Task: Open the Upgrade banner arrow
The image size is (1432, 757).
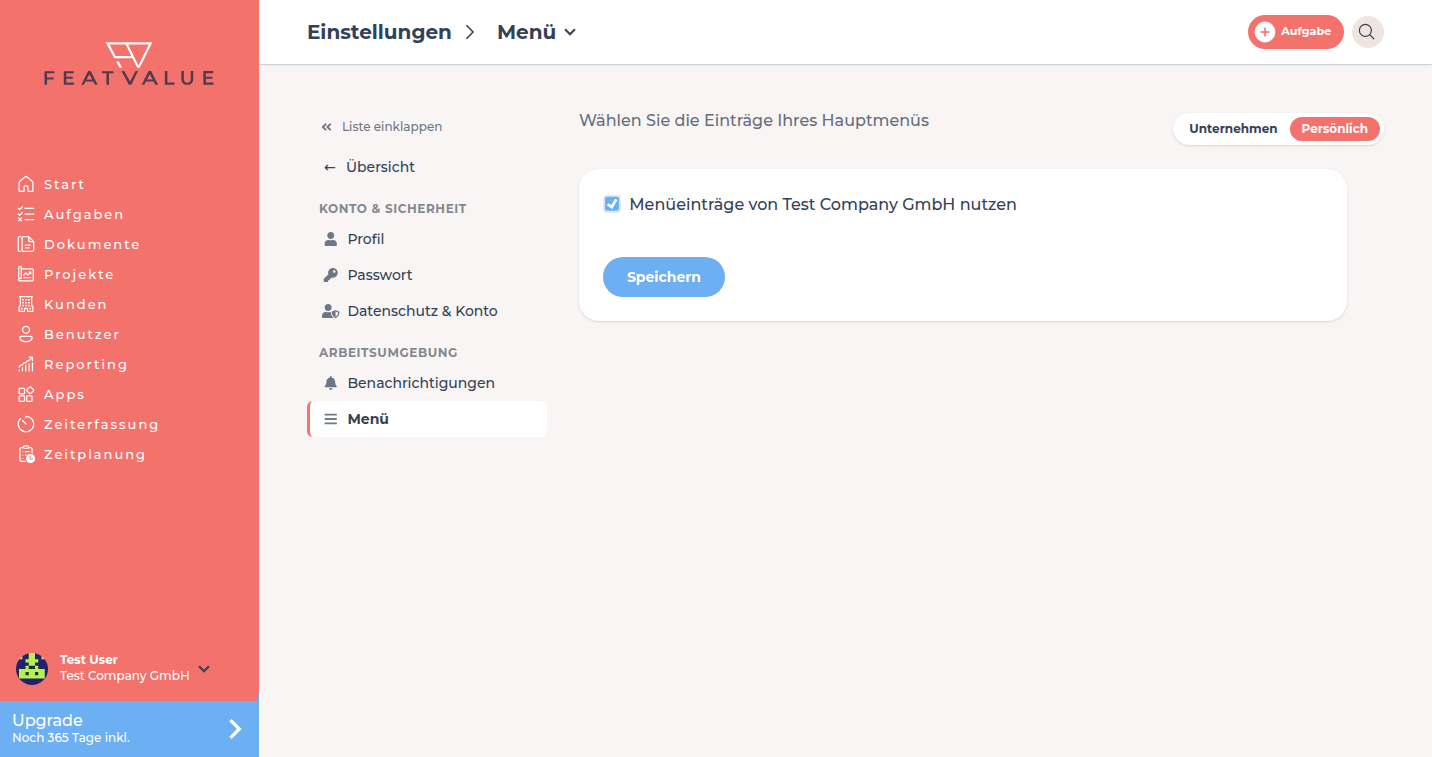Action: [235, 729]
